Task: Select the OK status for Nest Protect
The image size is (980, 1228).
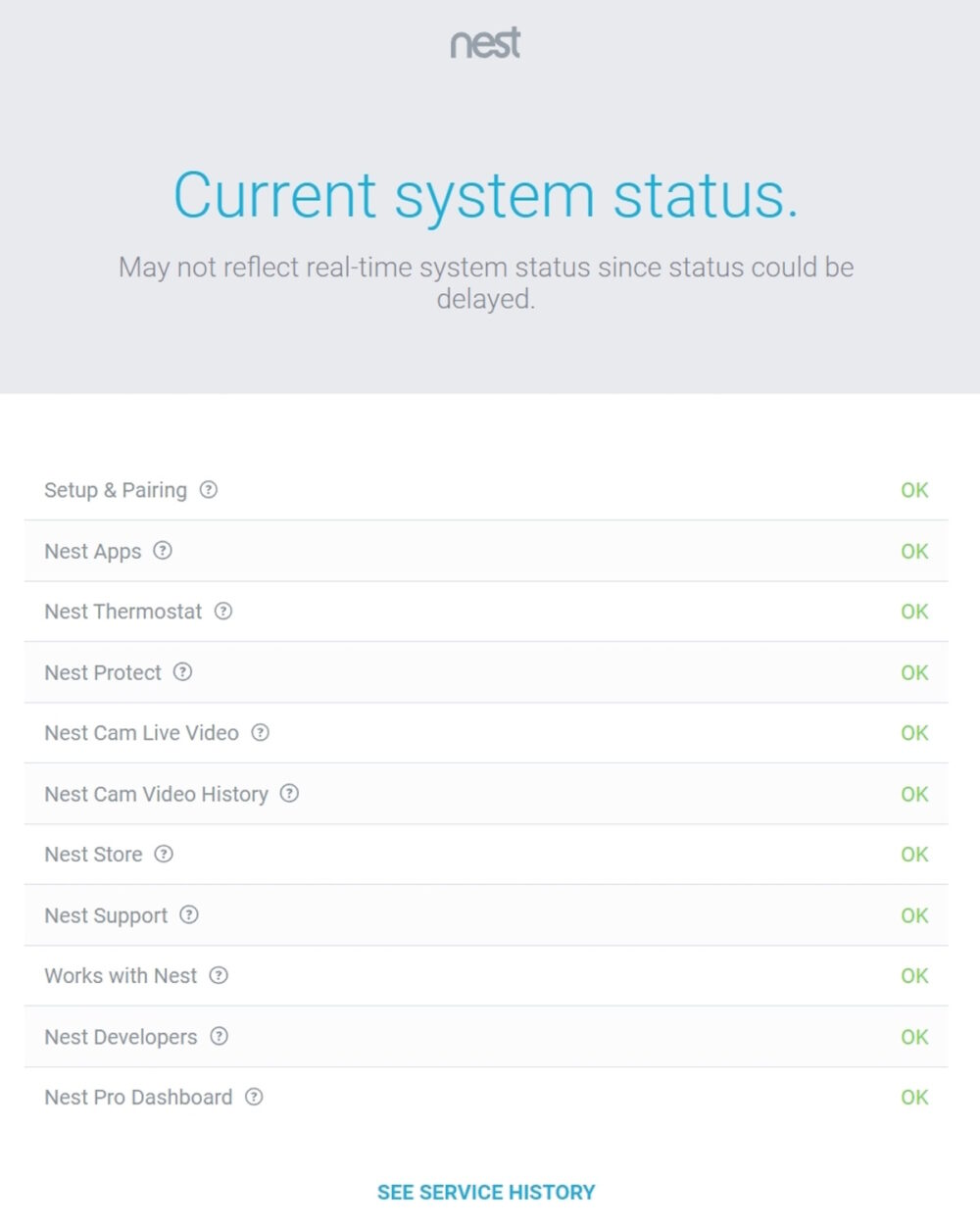Action: (x=914, y=672)
